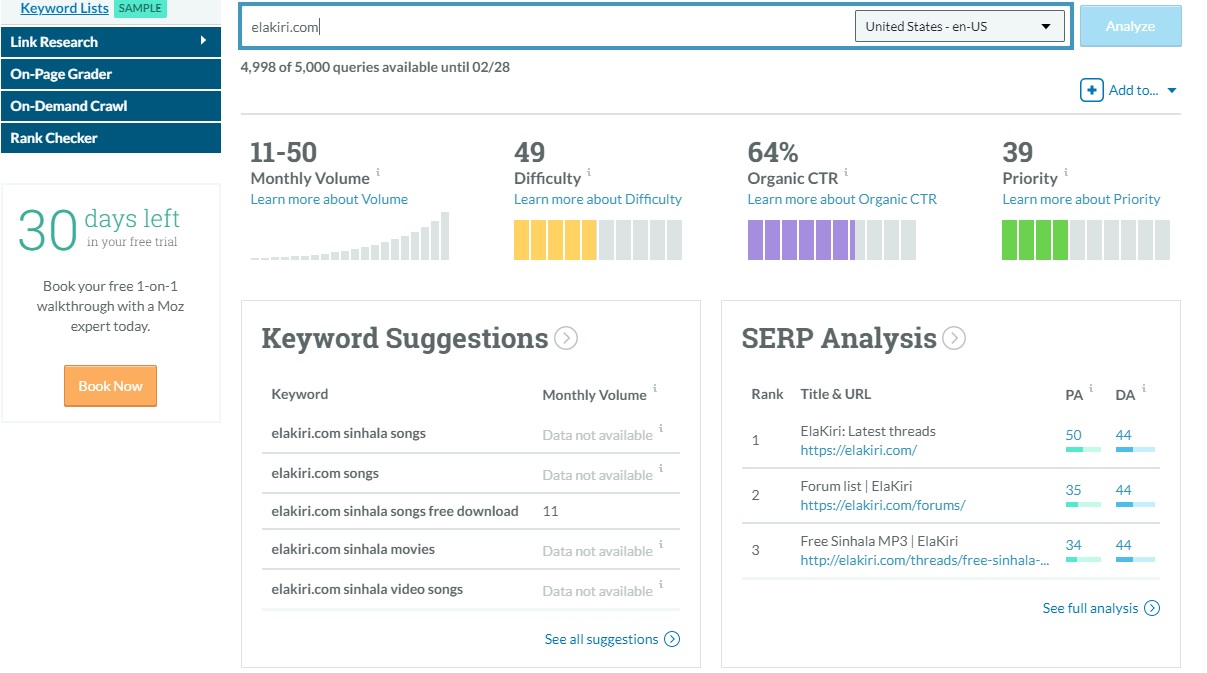Click the Title & URL column header
The width and height of the screenshot is (1207, 673).
tap(835, 394)
